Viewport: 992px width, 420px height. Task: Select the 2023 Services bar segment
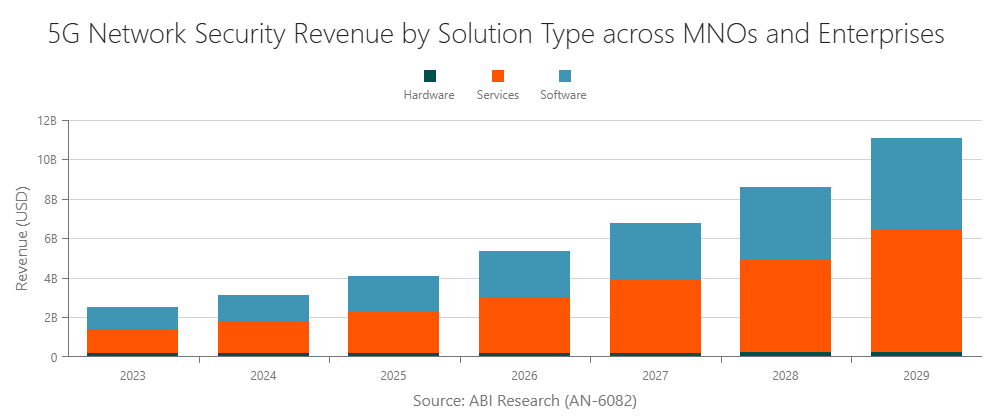(133, 341)
